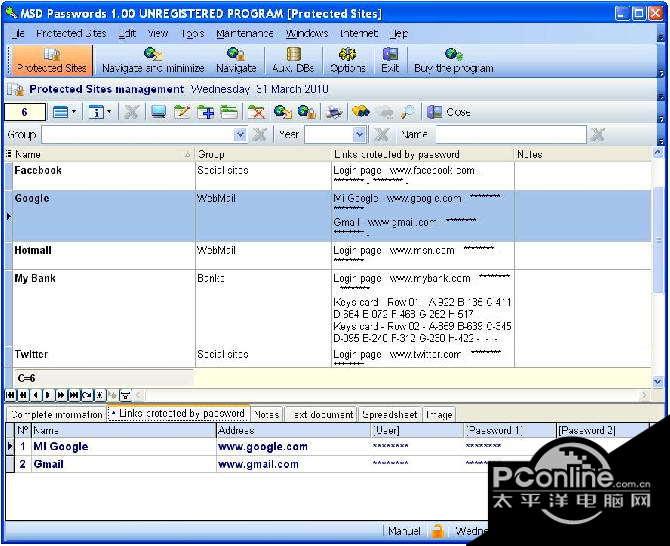
Task: Switch to Text document tab
Action: point(323,414)
